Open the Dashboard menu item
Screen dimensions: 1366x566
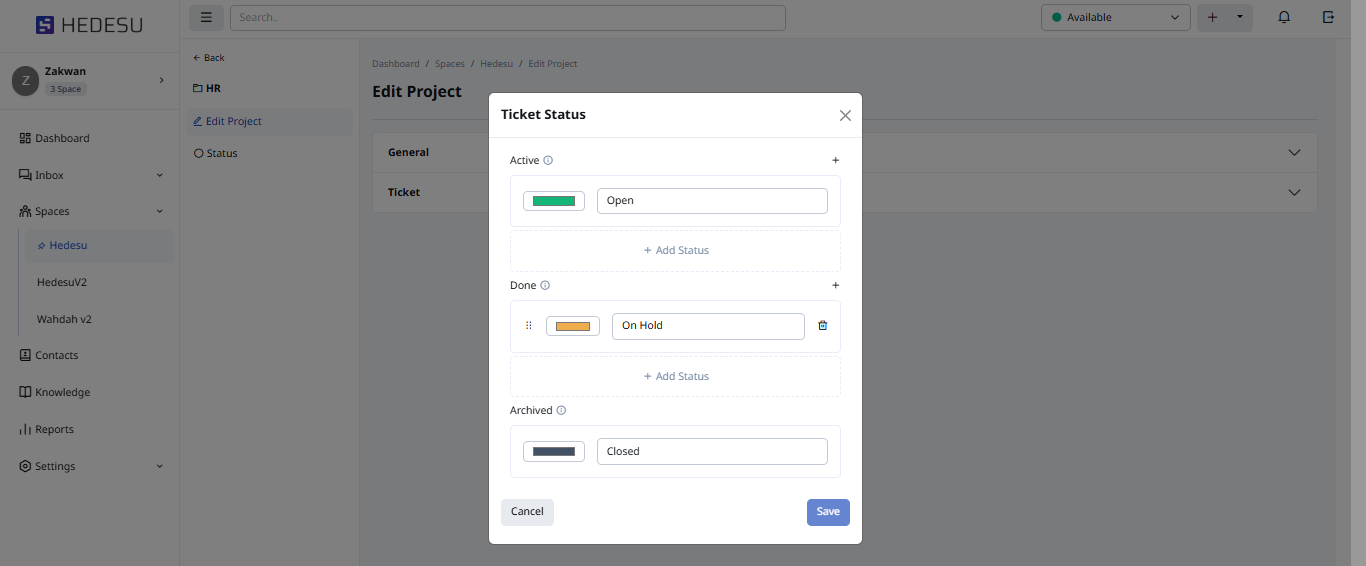62,138
